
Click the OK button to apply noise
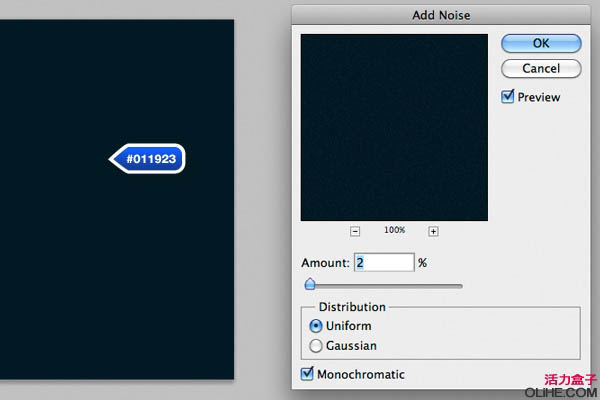pos(540,43)
